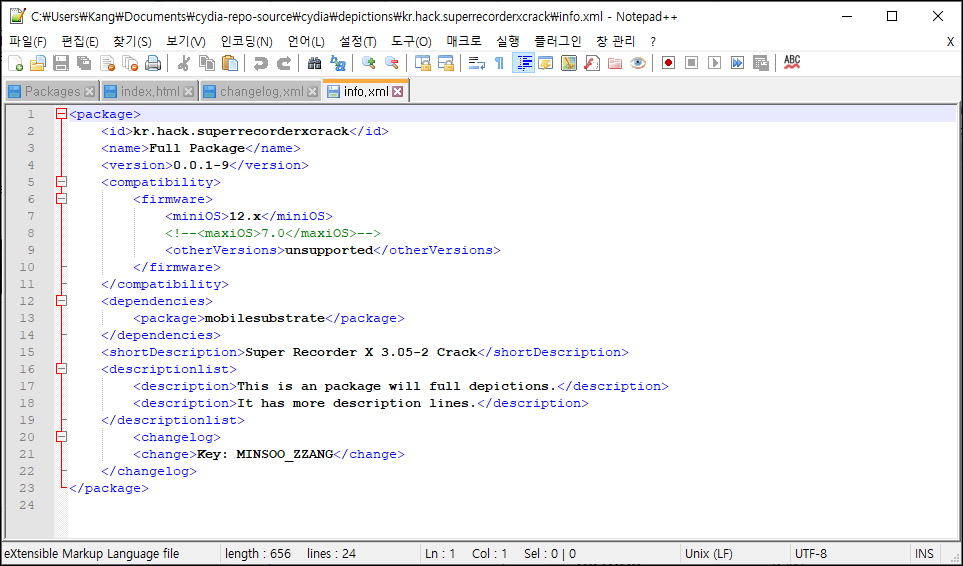Collapse the compatibility fold at line 5
The width and height of the screenshot is (963, 566).
click(61, 182)
